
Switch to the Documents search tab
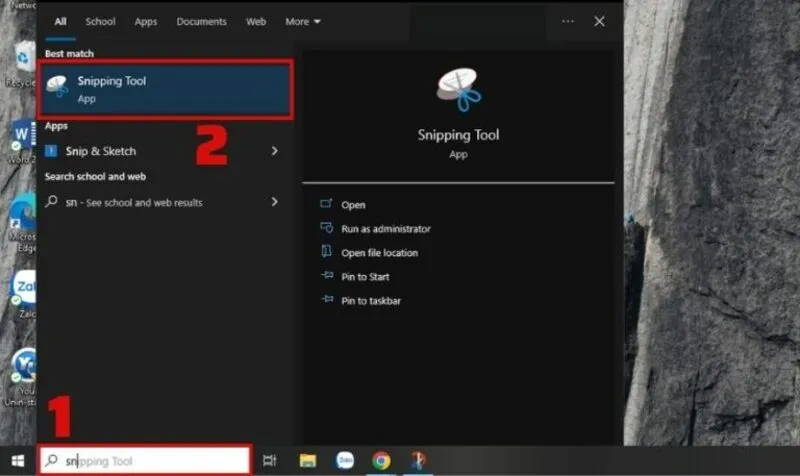click(x=202, y=21)
